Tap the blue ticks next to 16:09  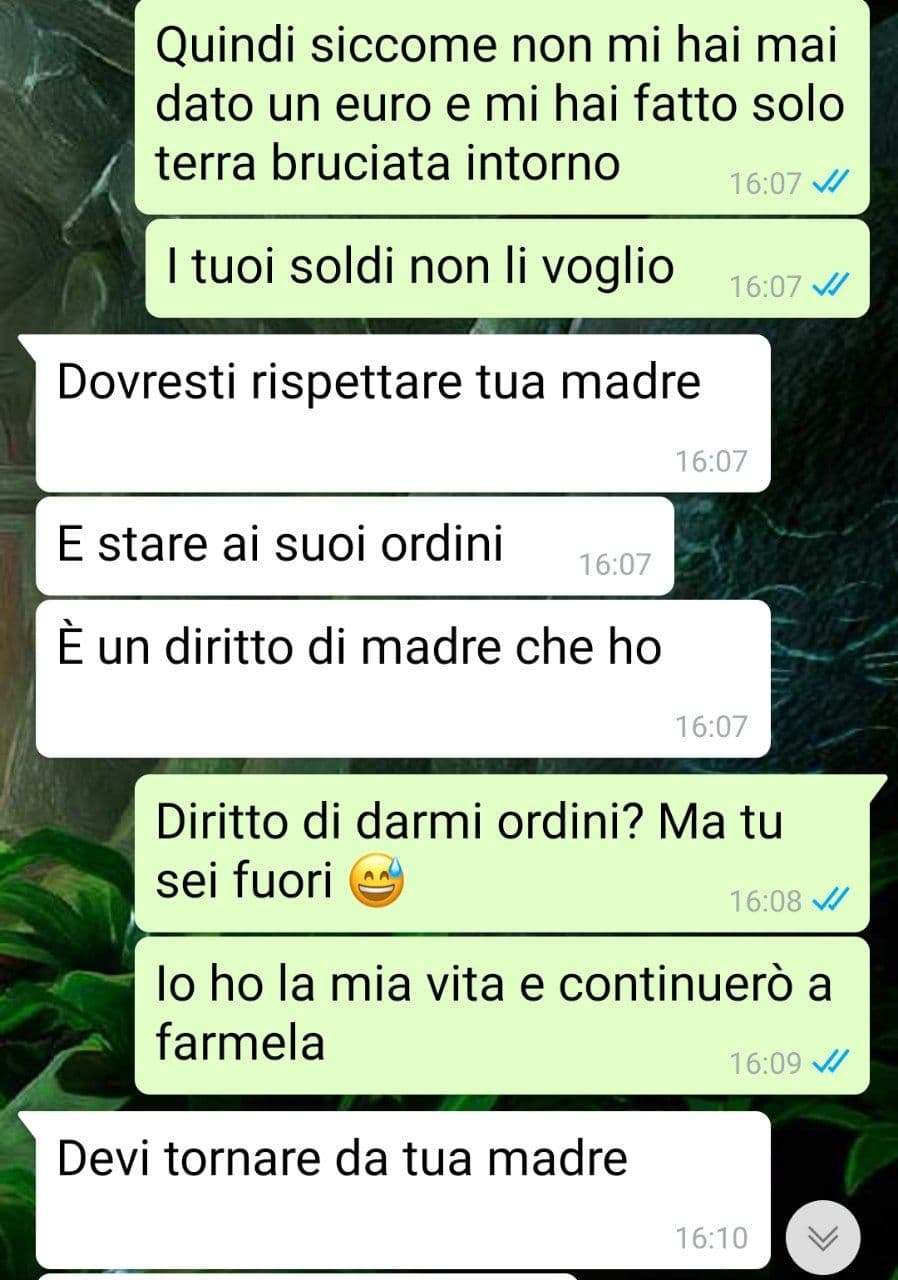832,1062
